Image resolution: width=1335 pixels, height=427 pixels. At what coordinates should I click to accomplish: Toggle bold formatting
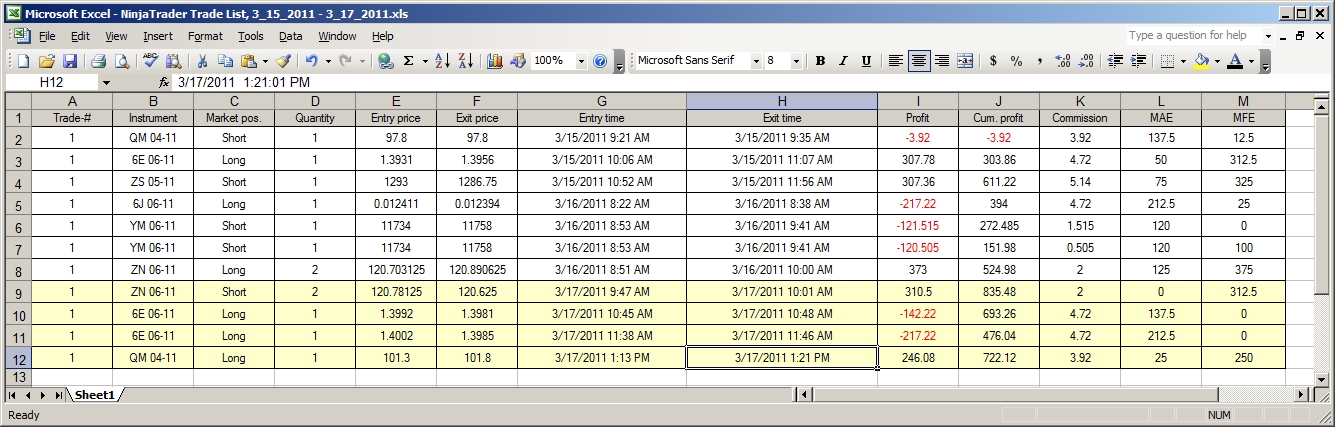820,61
